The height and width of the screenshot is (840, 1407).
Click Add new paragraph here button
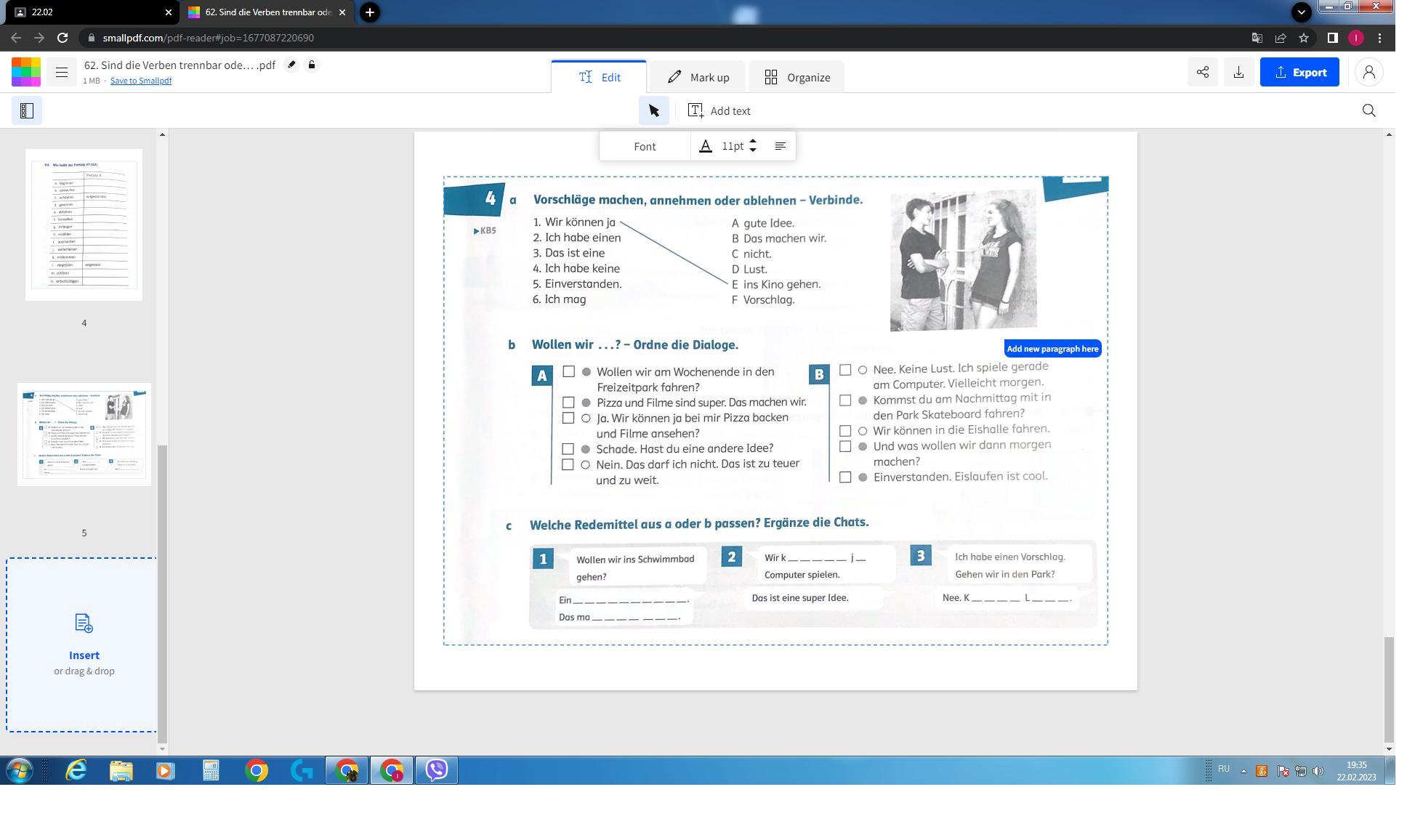(1052, 350)
